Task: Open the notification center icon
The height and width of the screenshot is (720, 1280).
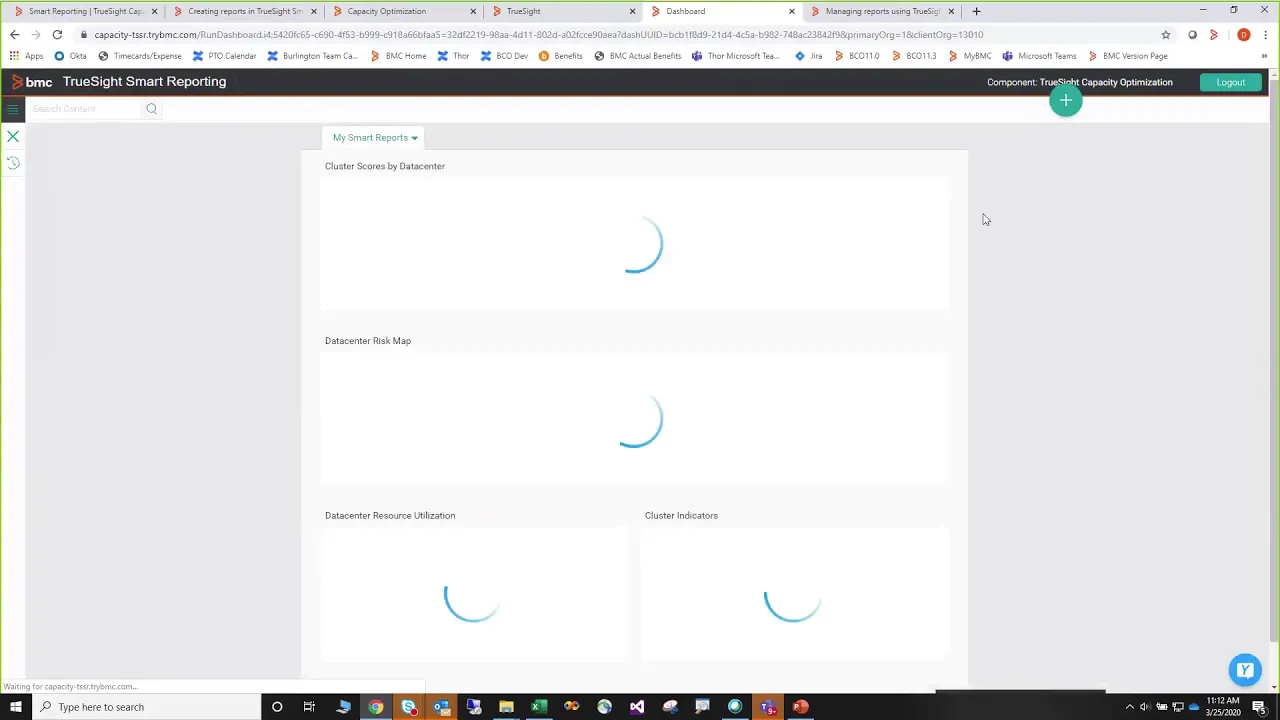Action: point(1259,707)
